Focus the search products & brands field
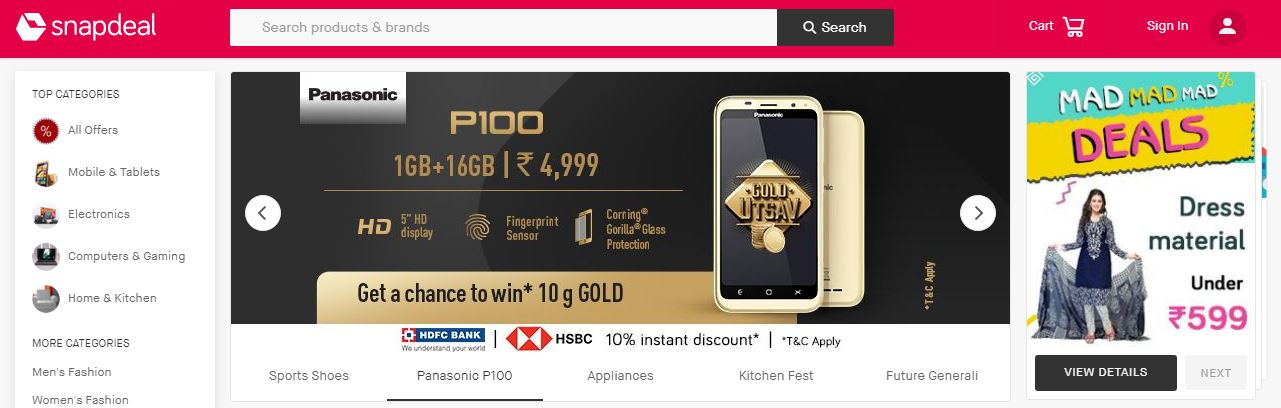Image resolution: width=1281 pixels, height=408 pixels. (503, 27)
